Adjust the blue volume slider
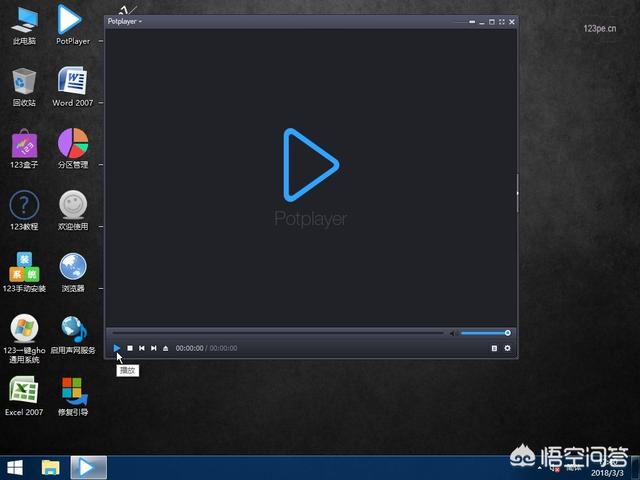Viewport: 640px width, 480px height. coord(486,333)
